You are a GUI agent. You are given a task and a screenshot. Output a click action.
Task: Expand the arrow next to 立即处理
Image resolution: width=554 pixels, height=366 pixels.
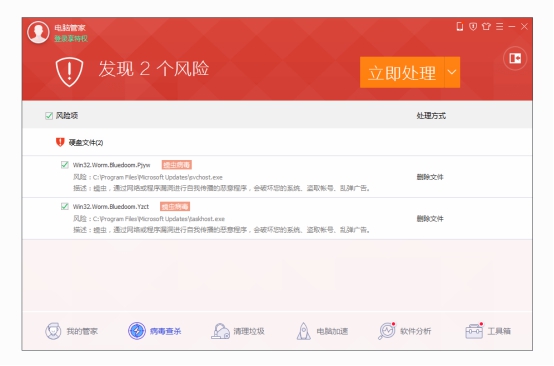coord(452,72)
